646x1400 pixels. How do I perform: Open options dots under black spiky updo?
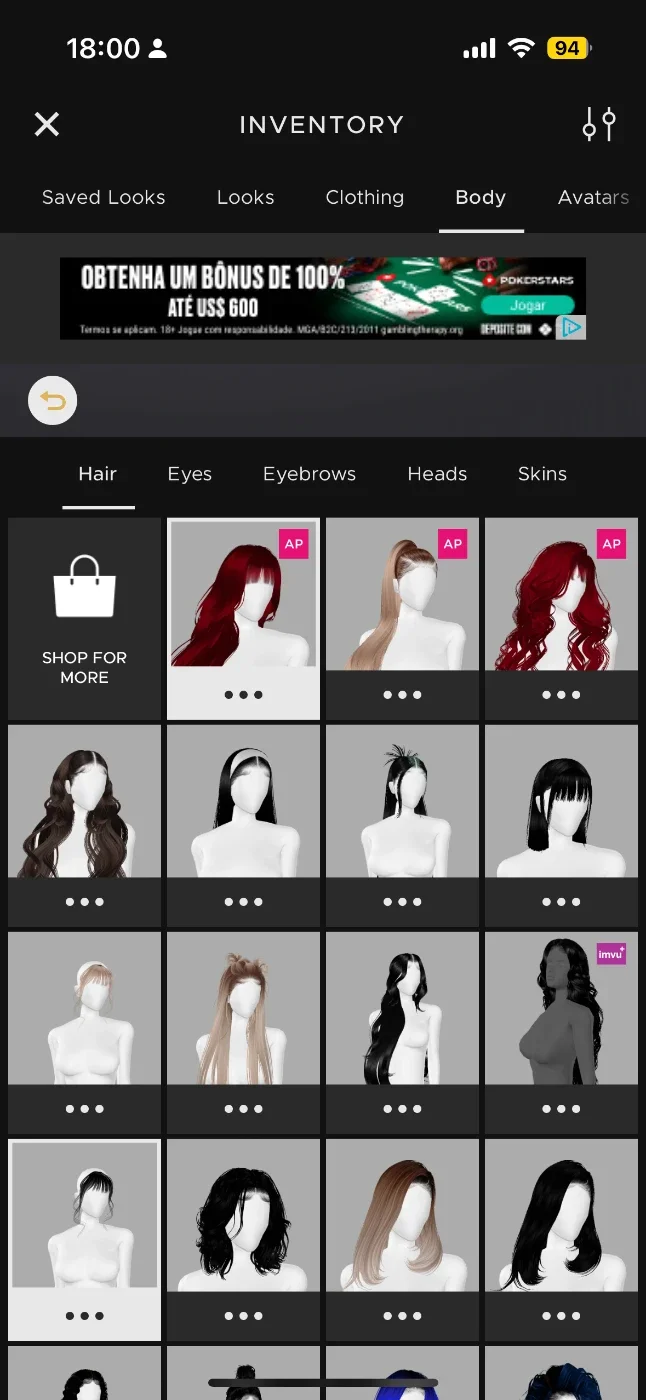point(402,902)
